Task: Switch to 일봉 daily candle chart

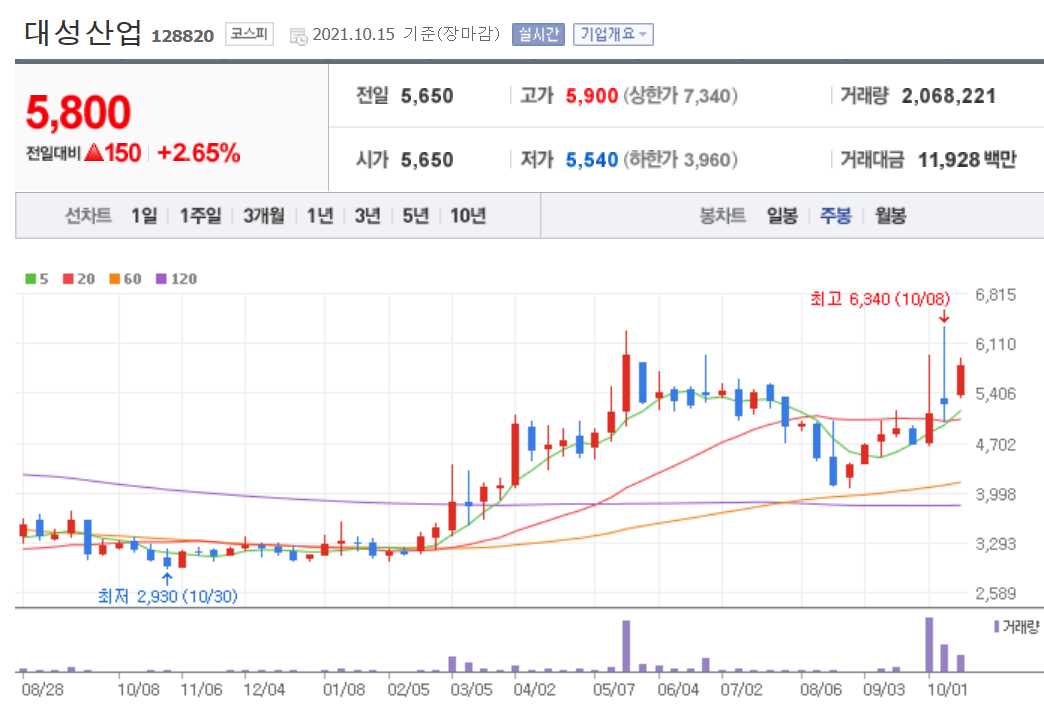Action: point(782,216)
